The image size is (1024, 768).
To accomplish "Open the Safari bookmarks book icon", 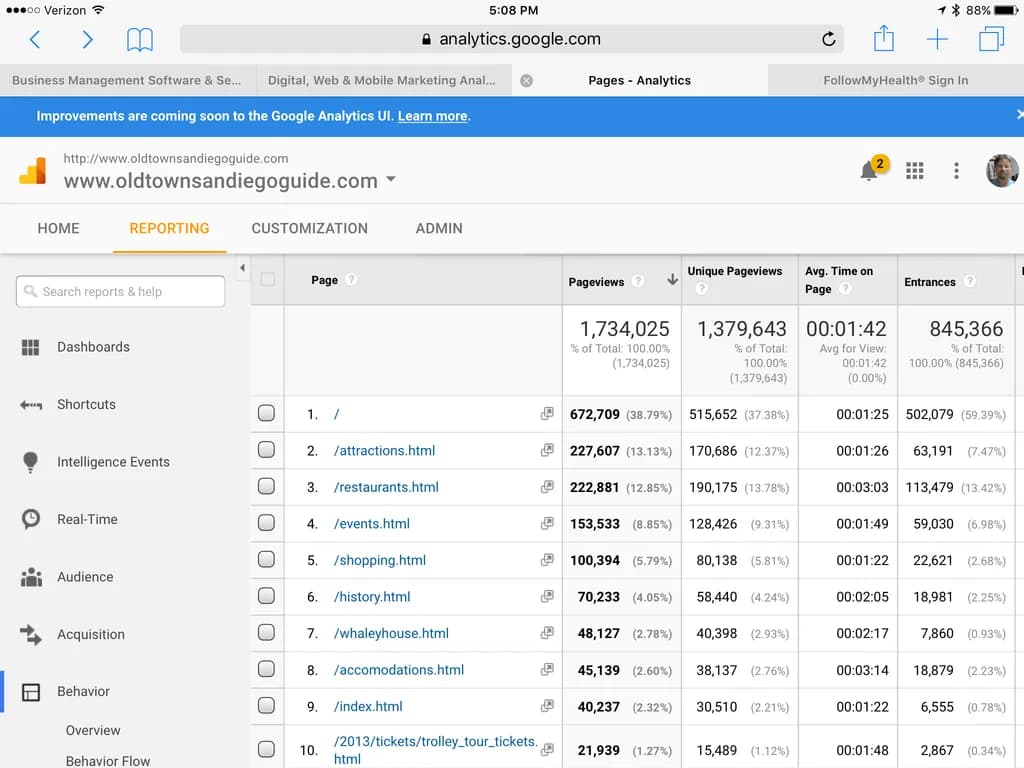I will [x=140, y=39].
